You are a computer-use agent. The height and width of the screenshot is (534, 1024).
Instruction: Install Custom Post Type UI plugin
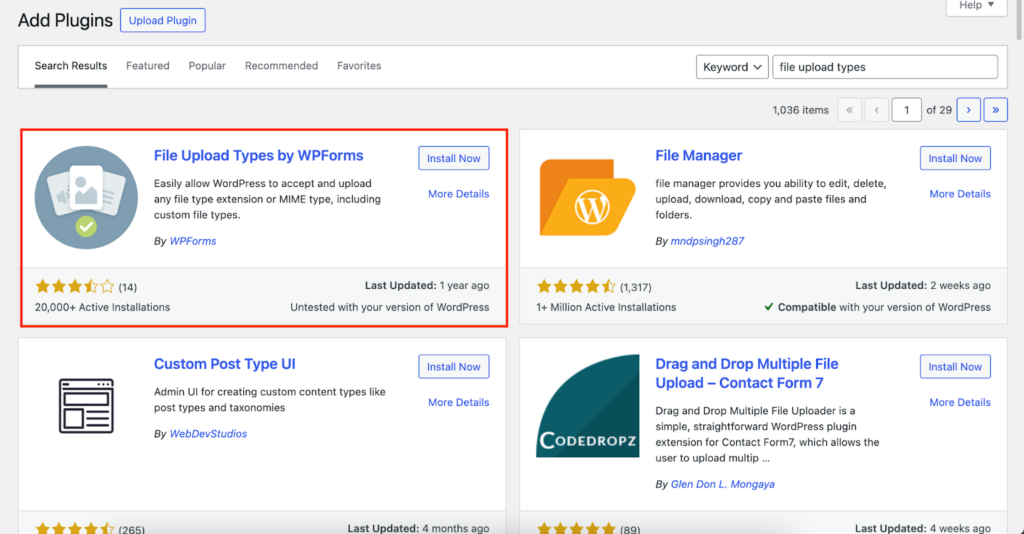(x=454, y=366)
